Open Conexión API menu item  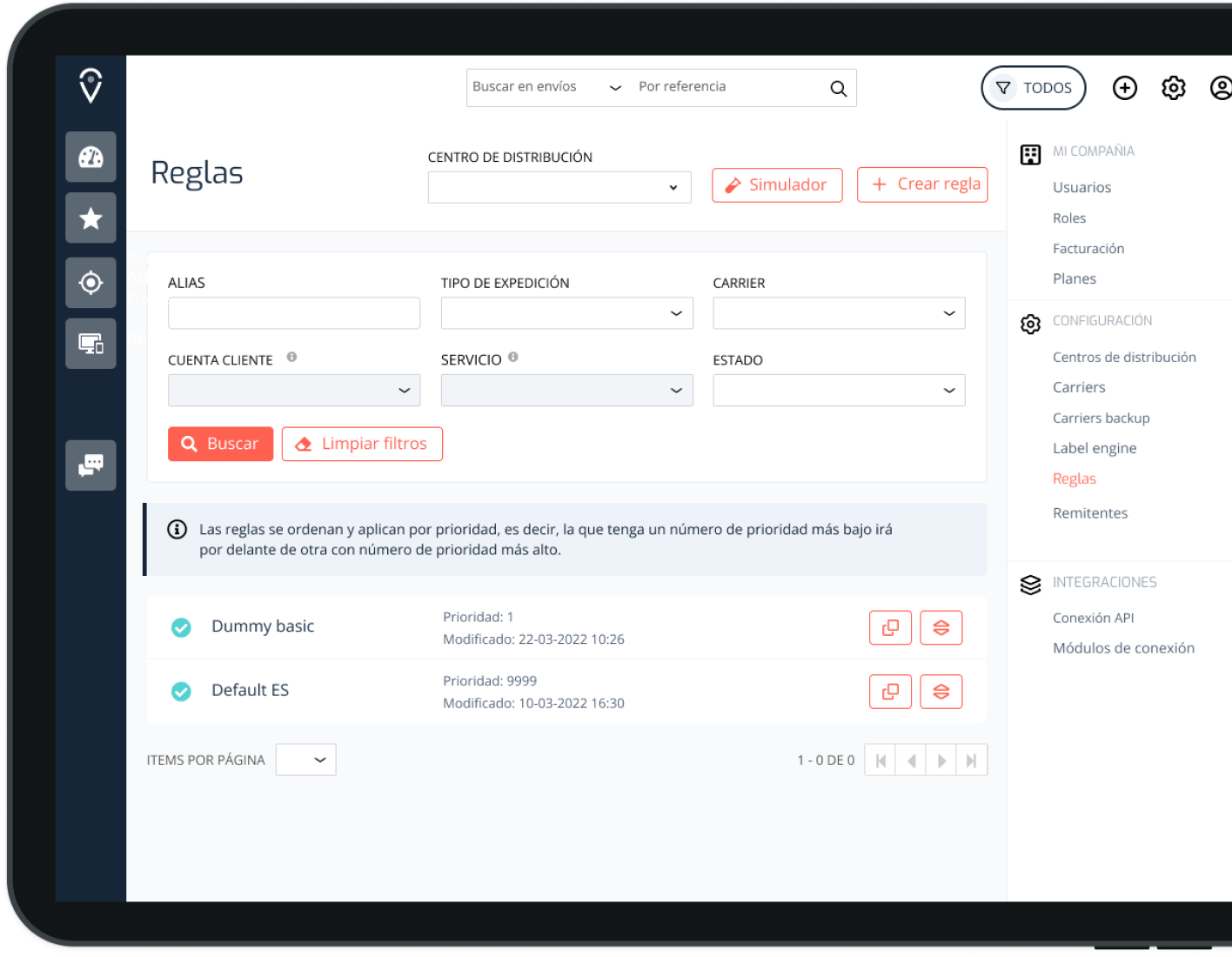1094,619
